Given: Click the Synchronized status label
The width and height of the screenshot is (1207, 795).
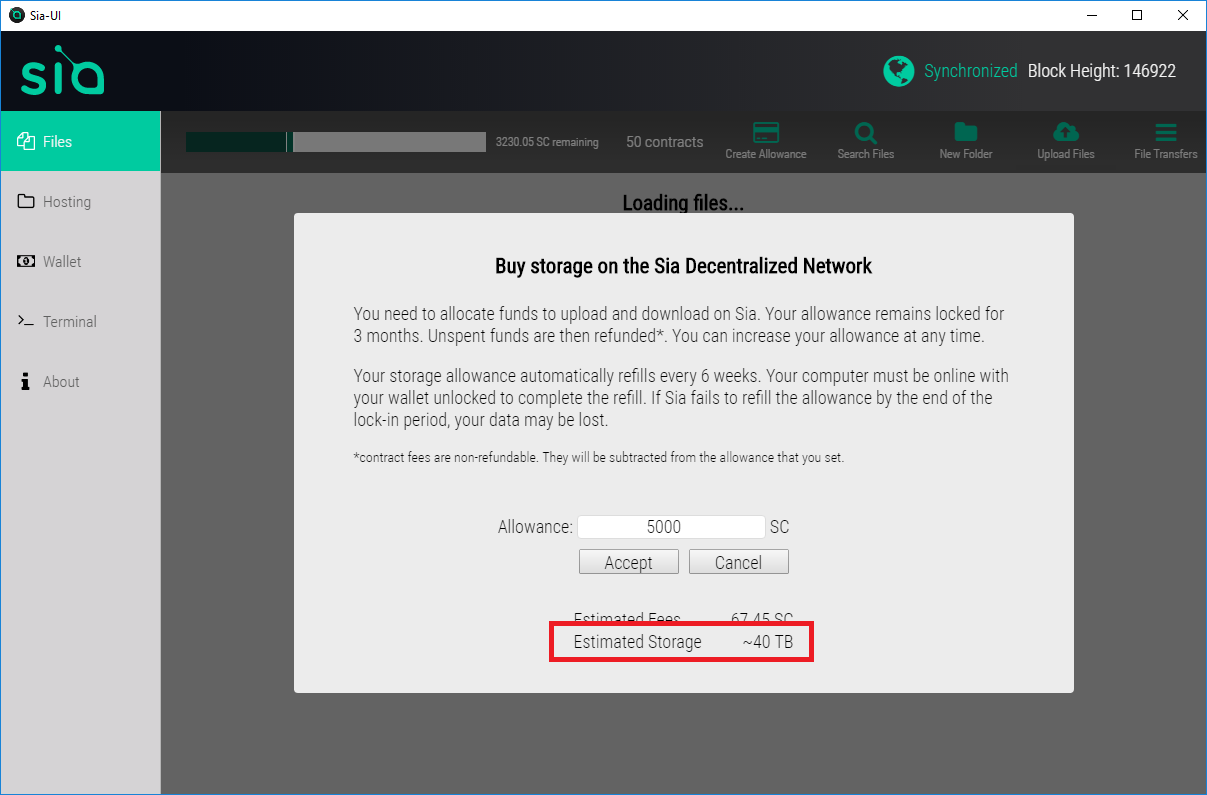Looking at the screenshot, I should point(970,71).
